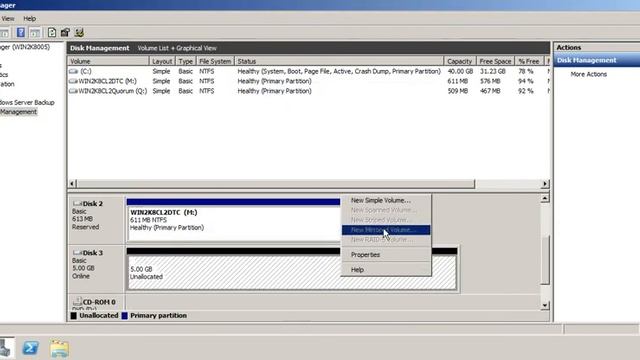Click the Refresh toolbar icon
This screenshot has height=360, width=640.
pos(52,33)
